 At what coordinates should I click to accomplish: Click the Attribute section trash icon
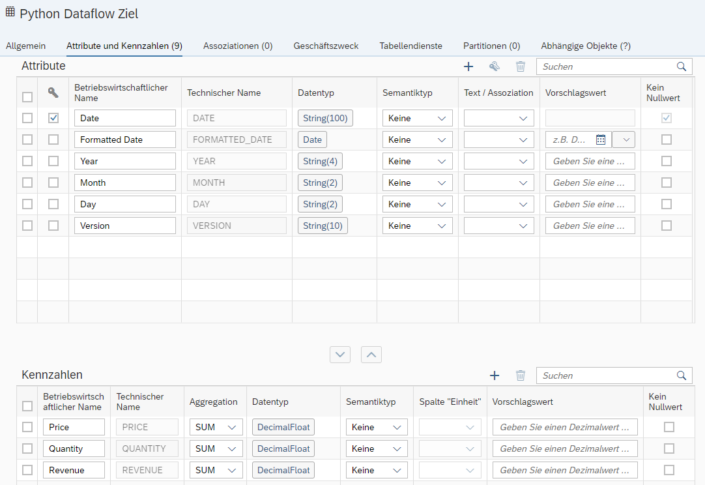coord(520,67)
